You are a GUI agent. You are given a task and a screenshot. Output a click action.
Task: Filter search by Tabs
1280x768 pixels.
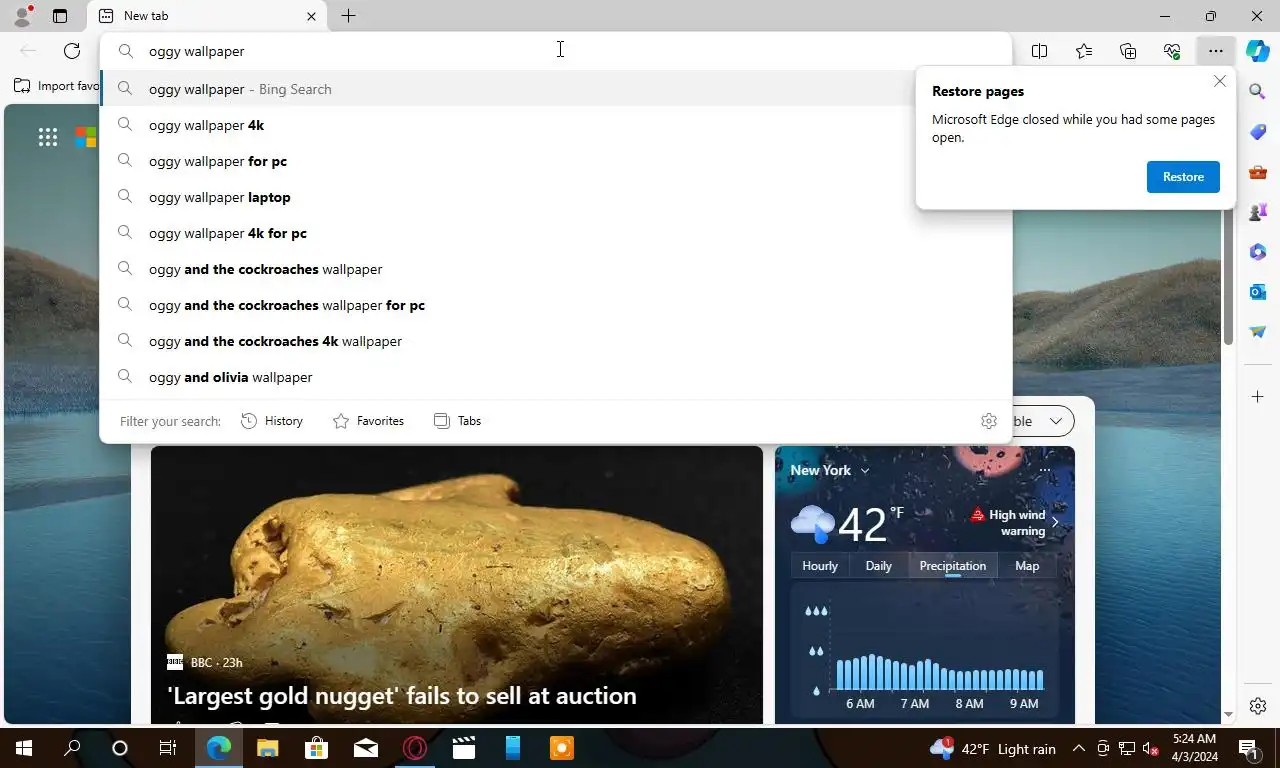458,421
